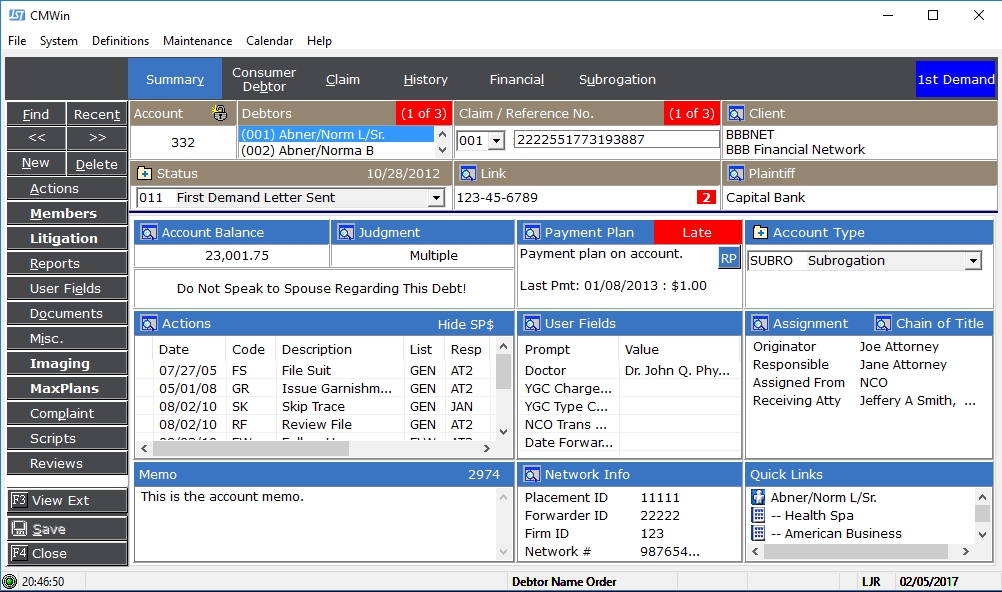
Task: Click the Account Type plus icon
Action: tap(759, 233)
